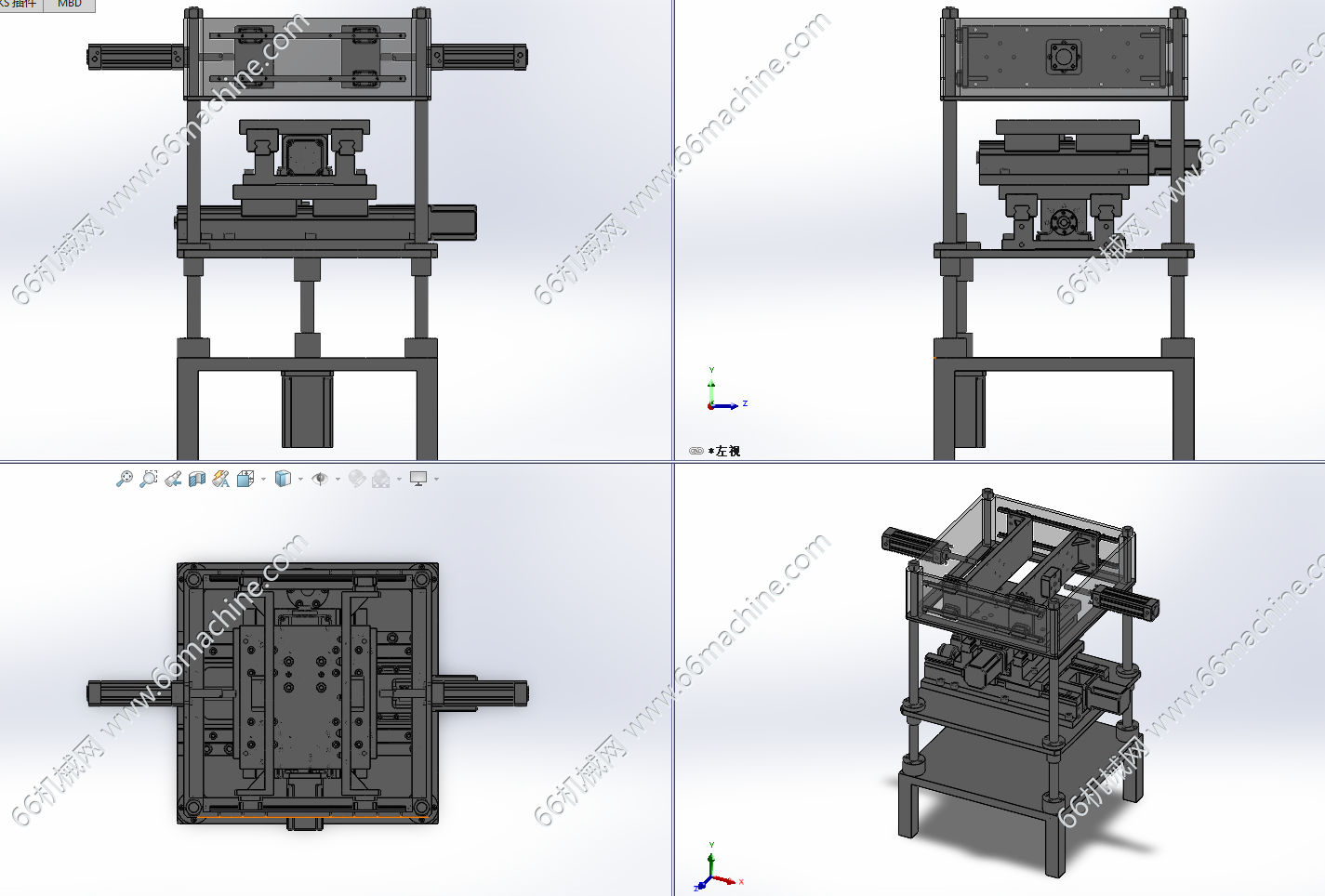Click the Zoom to Fit magnifier icon
Viewport: 1325px width, 896px height.
(124, 479)
